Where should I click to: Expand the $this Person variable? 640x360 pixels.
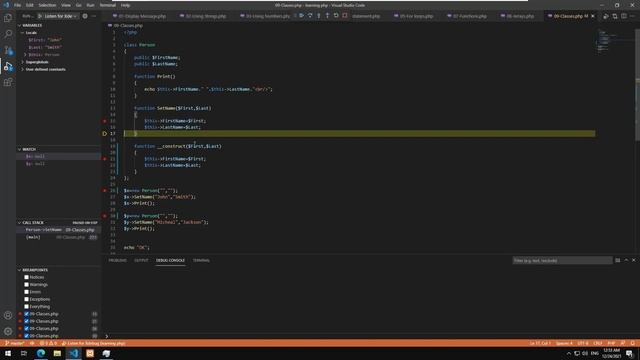coord(25,55)
